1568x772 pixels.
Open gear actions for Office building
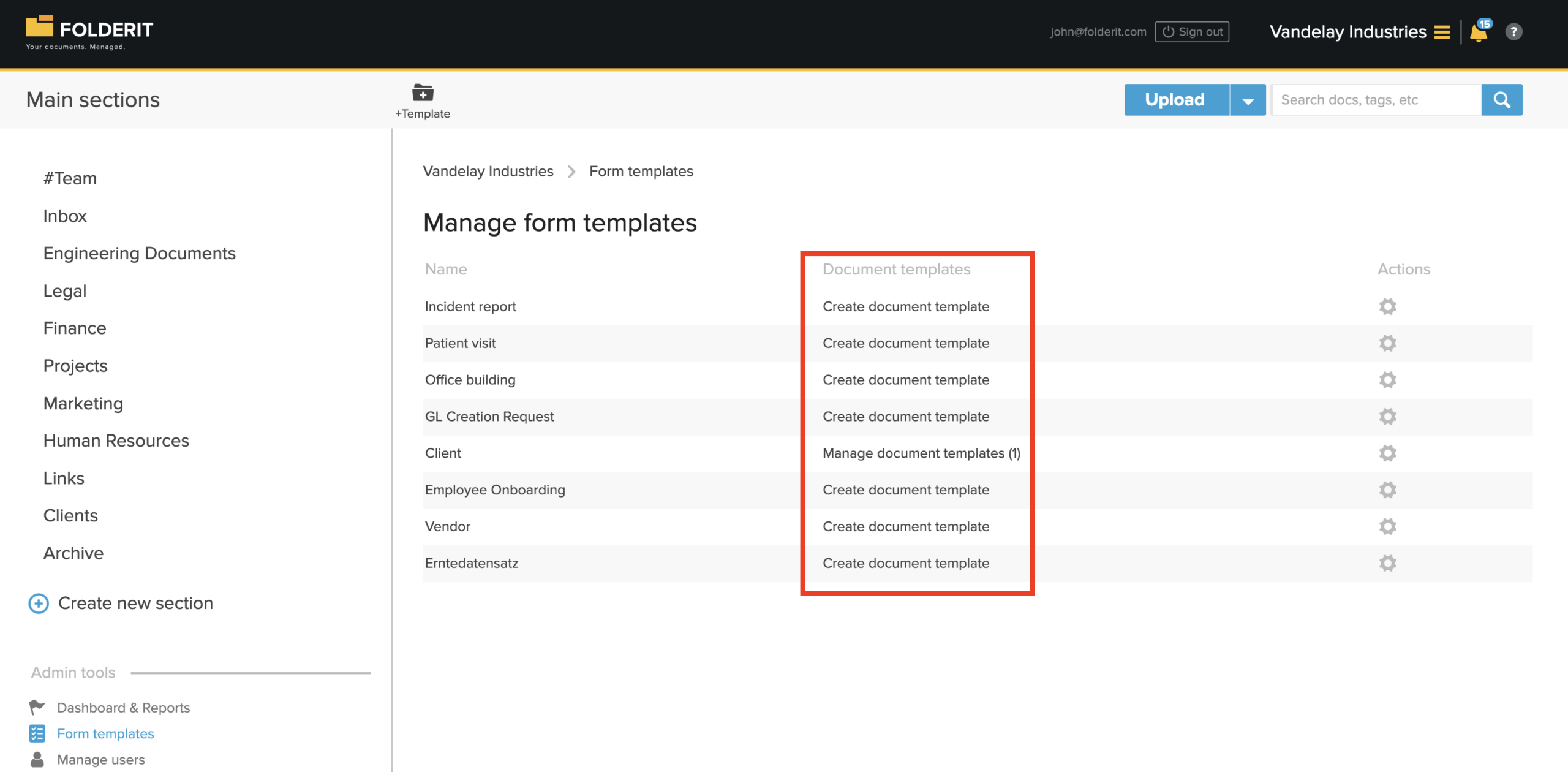tap(1387, 380)
